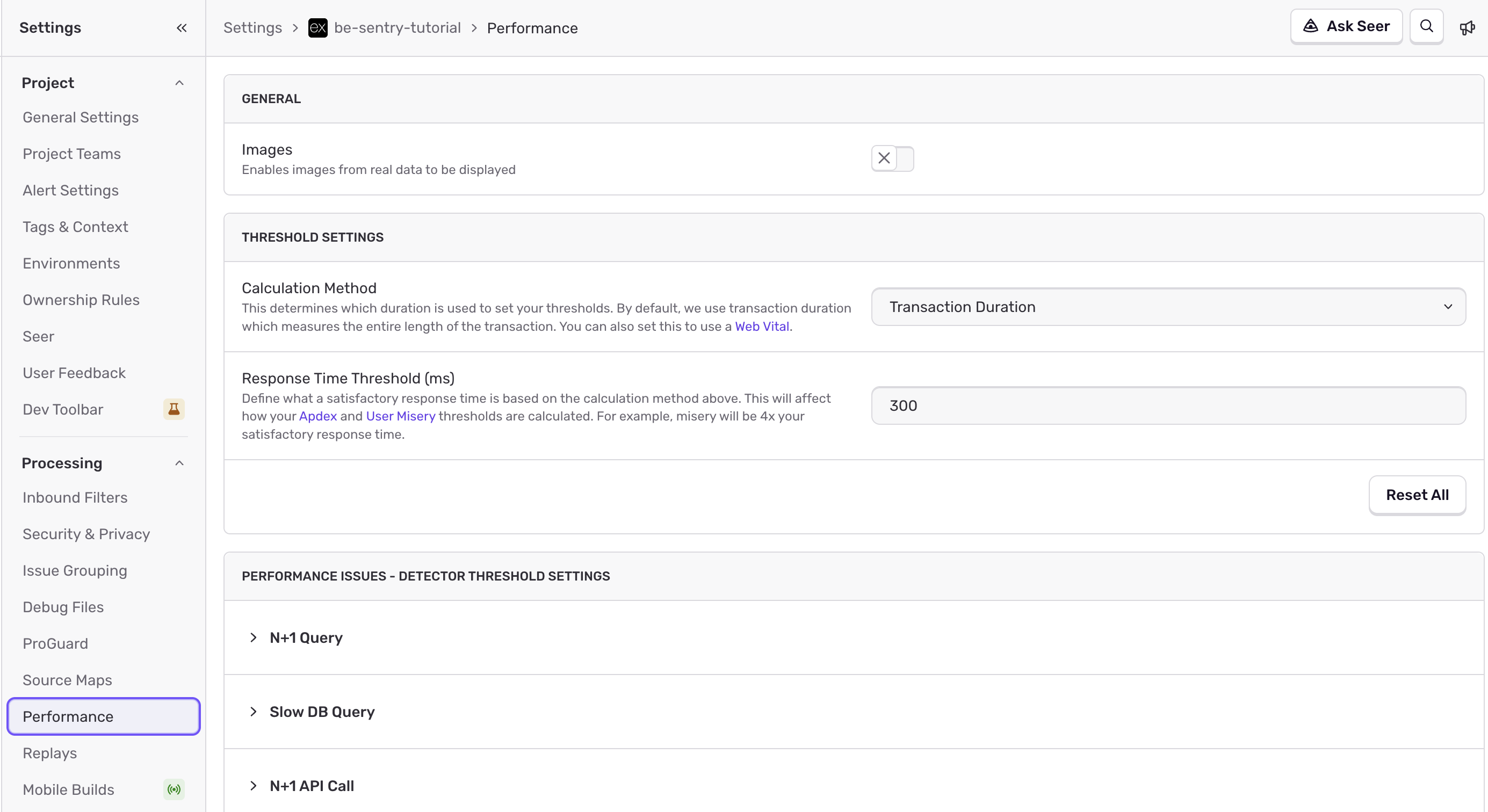Viewport: 1488px width, 812px height.
Task: Click the Reset All button
Action: [x=1417, y=495]
